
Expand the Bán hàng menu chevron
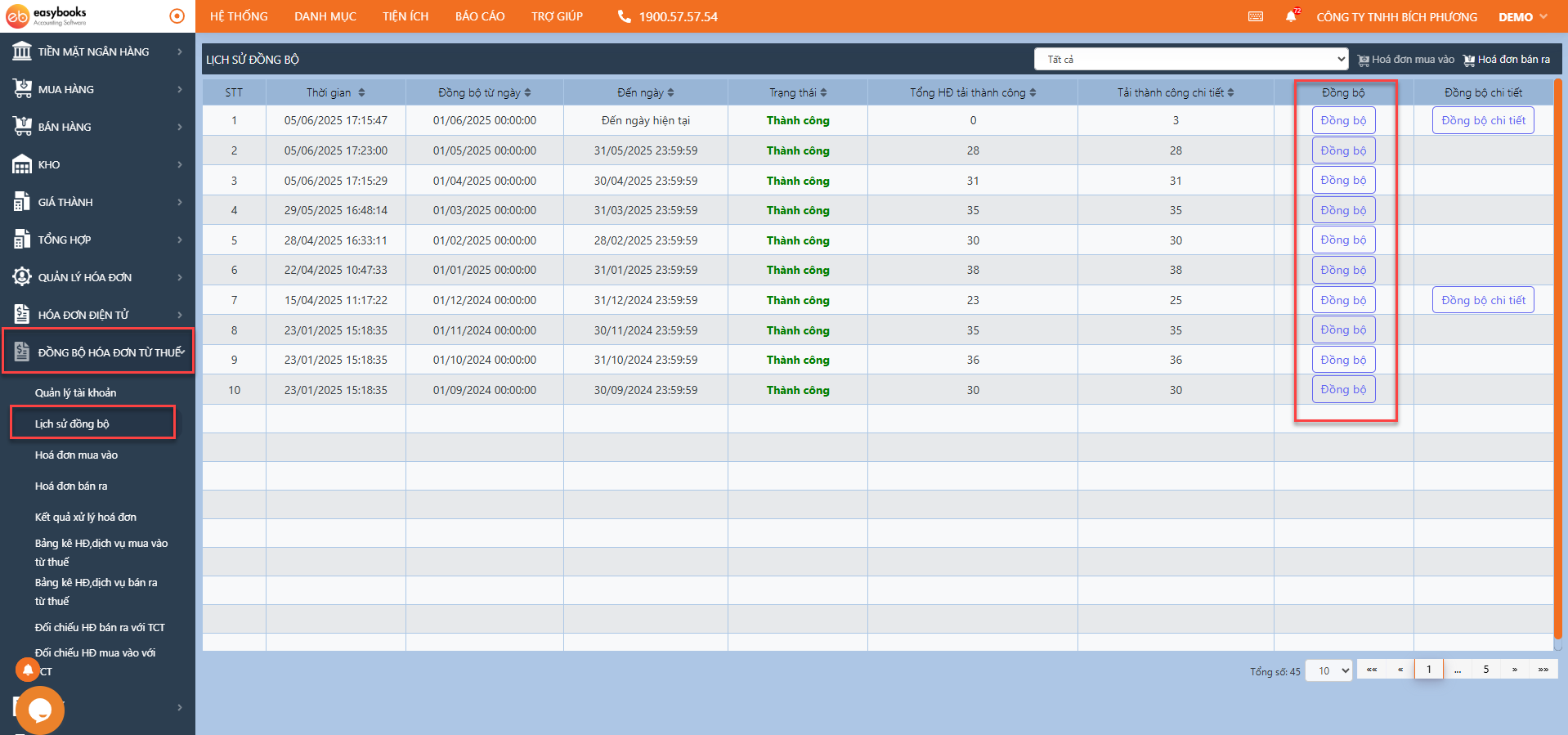pyautogui.click(x=180, y=127)
